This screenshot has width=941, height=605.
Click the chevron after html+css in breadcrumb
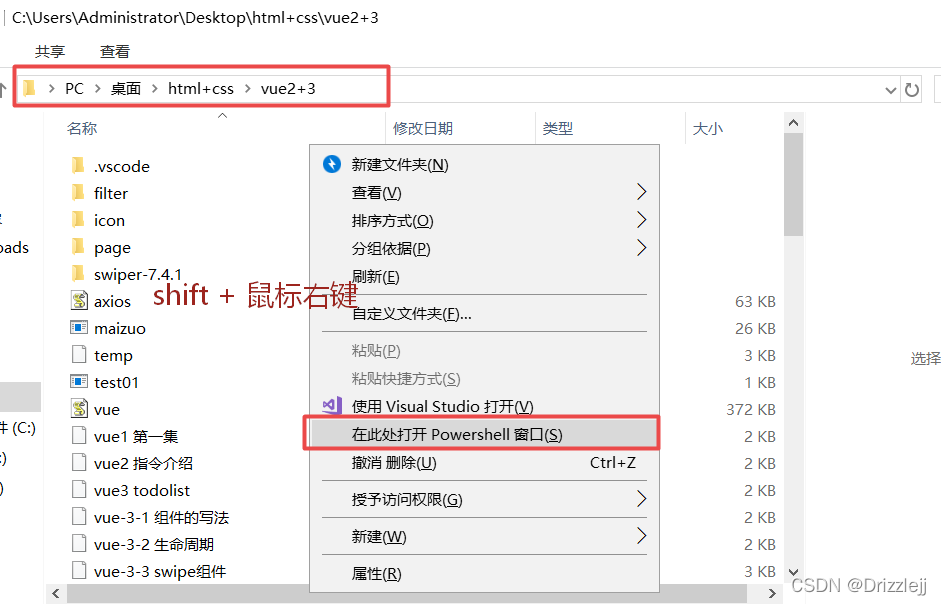(x=247, y=89)
